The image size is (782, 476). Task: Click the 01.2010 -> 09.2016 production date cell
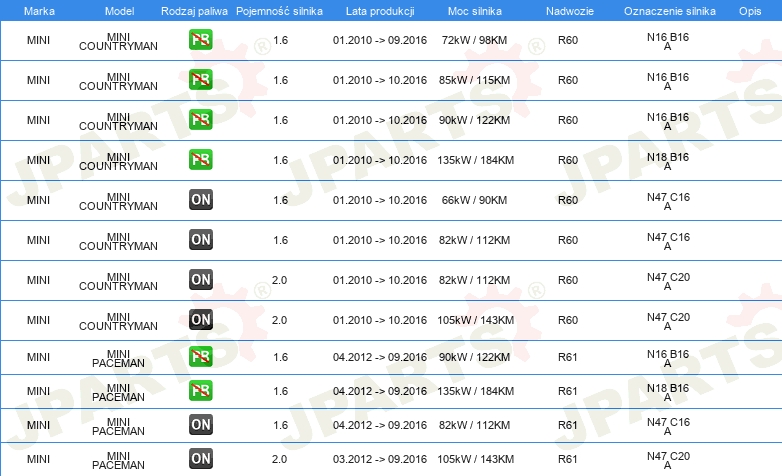(x=380, y=40)
